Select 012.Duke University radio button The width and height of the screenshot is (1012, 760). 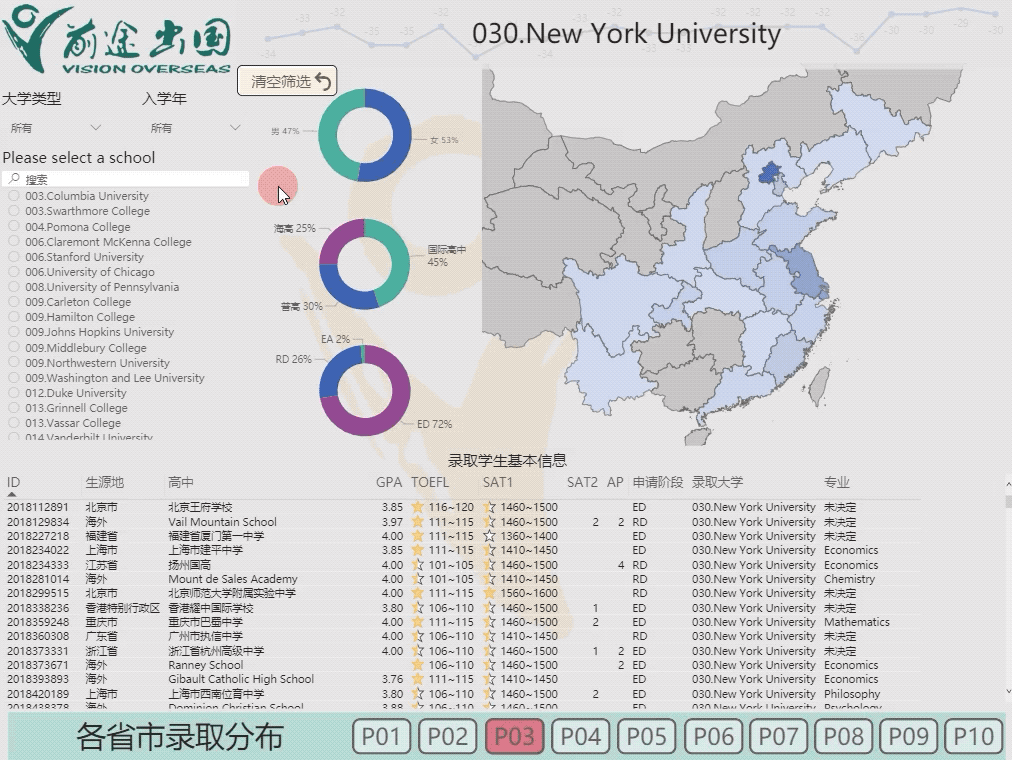(x=14, y=393)
